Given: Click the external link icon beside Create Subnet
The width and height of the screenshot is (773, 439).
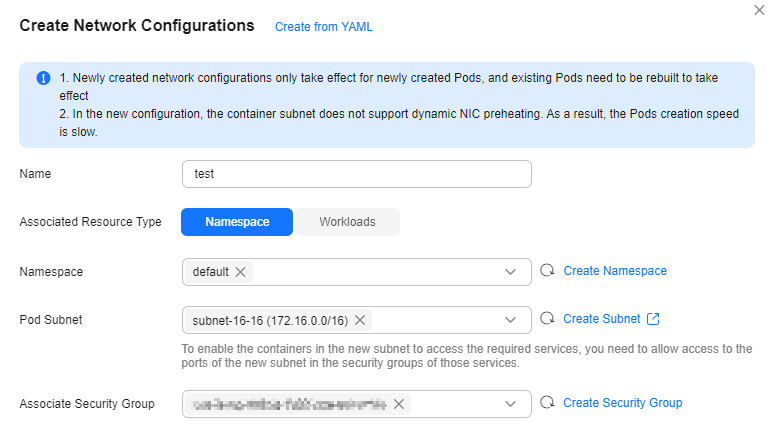Looking at the screenshot, I should [x=653, y=319].
